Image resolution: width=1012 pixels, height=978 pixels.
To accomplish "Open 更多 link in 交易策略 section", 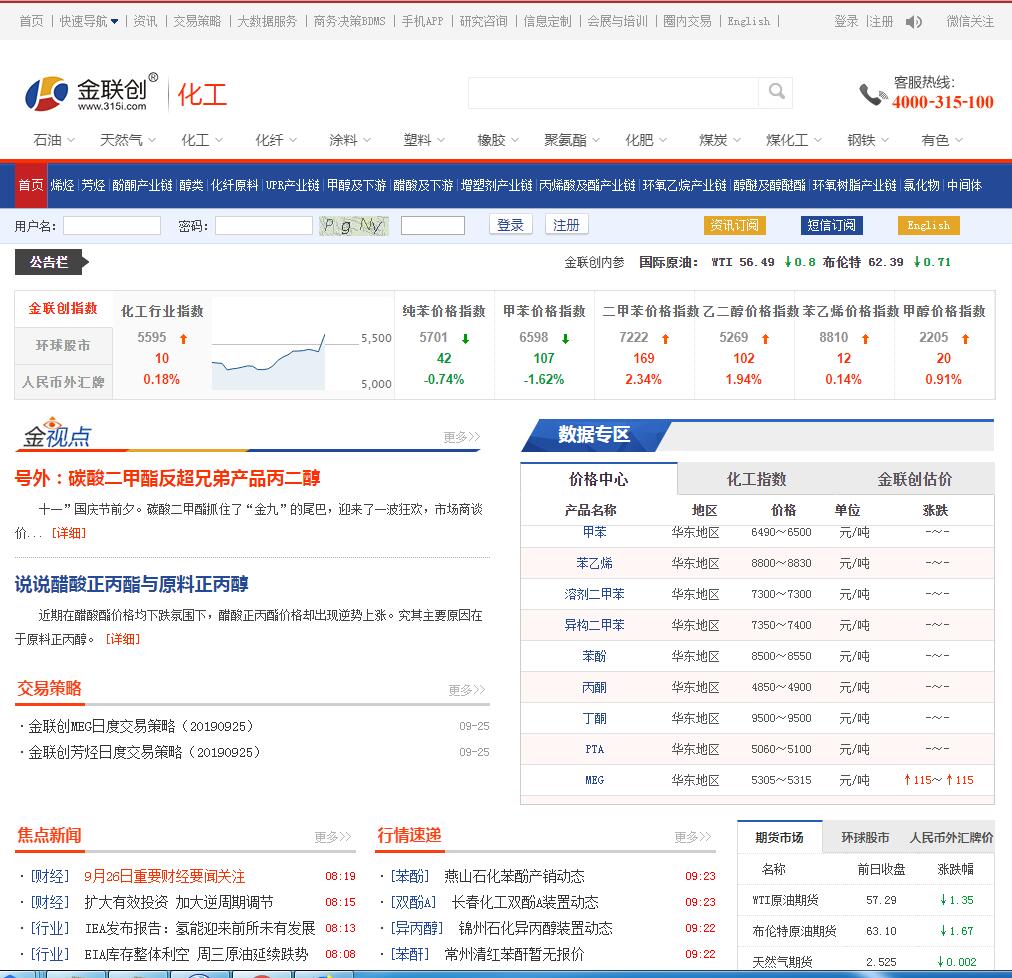I will 467,690.
